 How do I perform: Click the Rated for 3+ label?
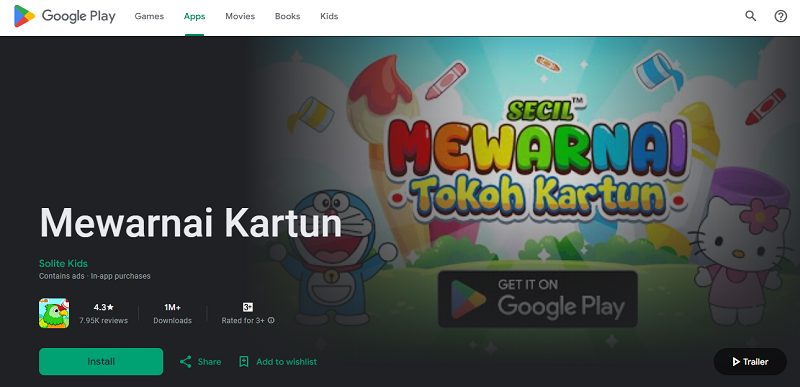pyautogui.click(x=243, y=321)
